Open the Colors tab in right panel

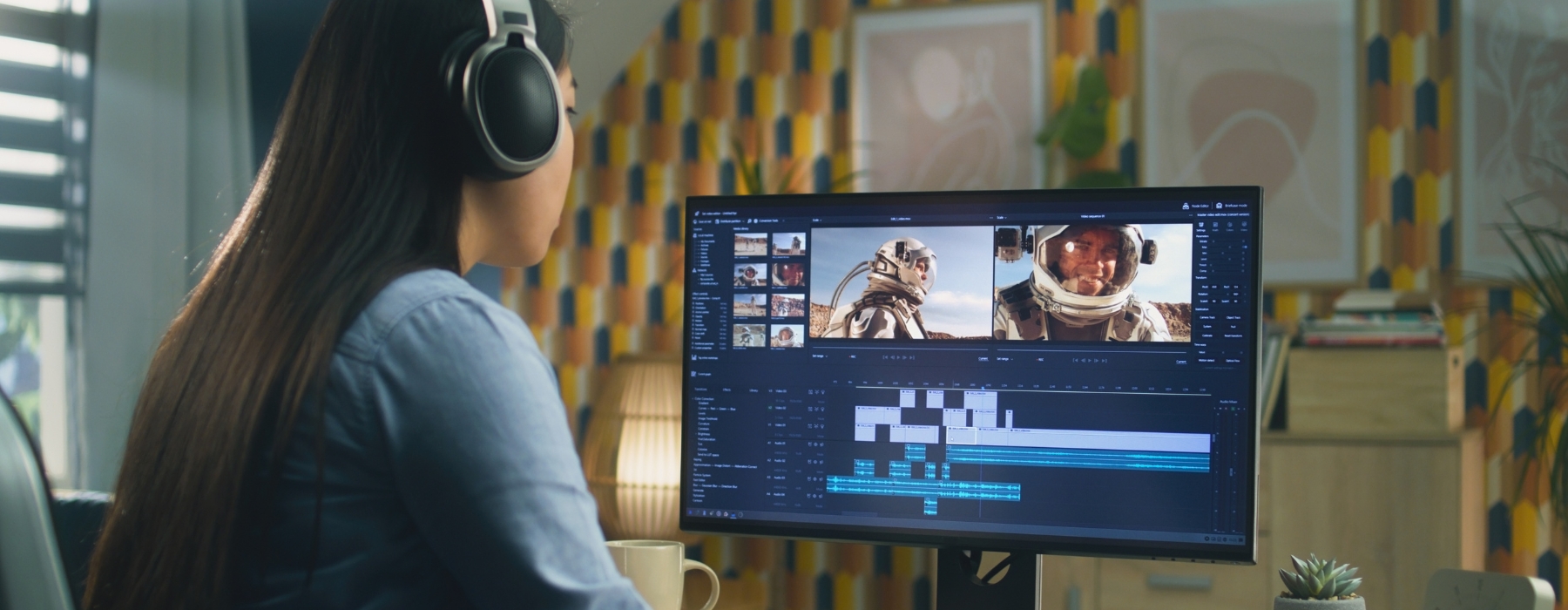[x=1229, y=226]
